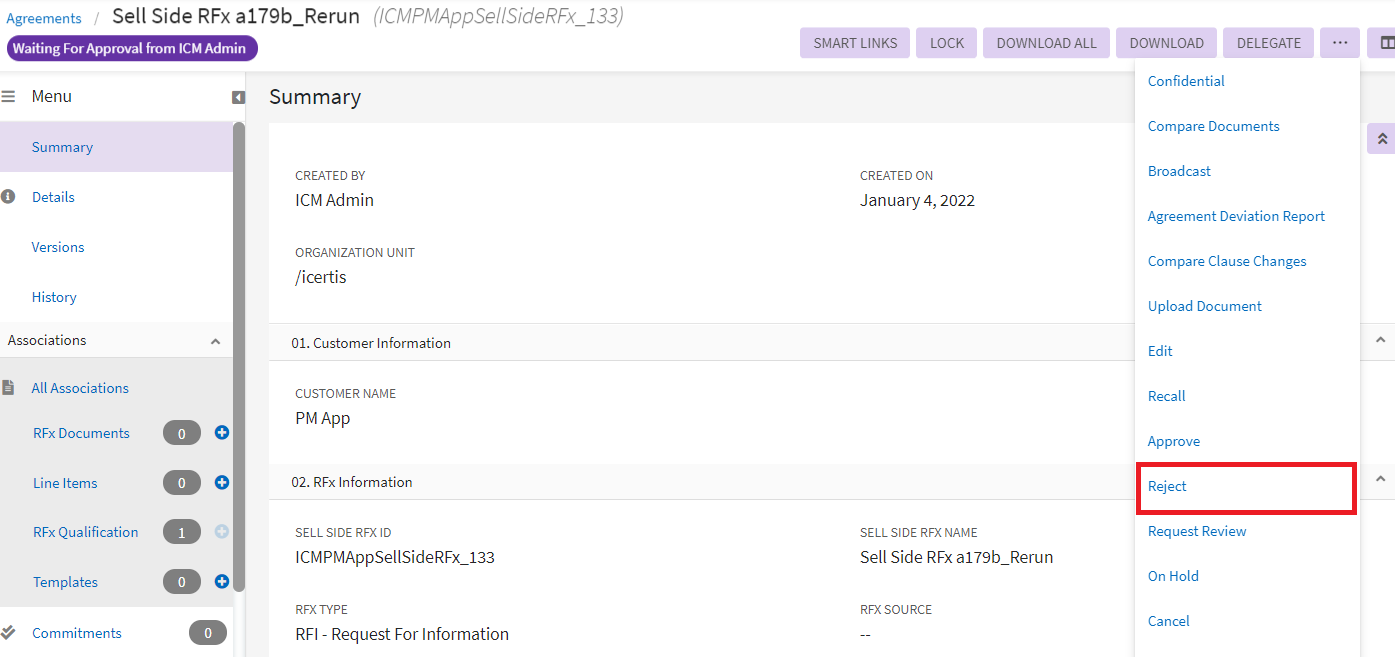Image resolution: width=1395 pixels, height=657 pixels.
Task: Click plus icon beside Templates
Action: point(222,582)
